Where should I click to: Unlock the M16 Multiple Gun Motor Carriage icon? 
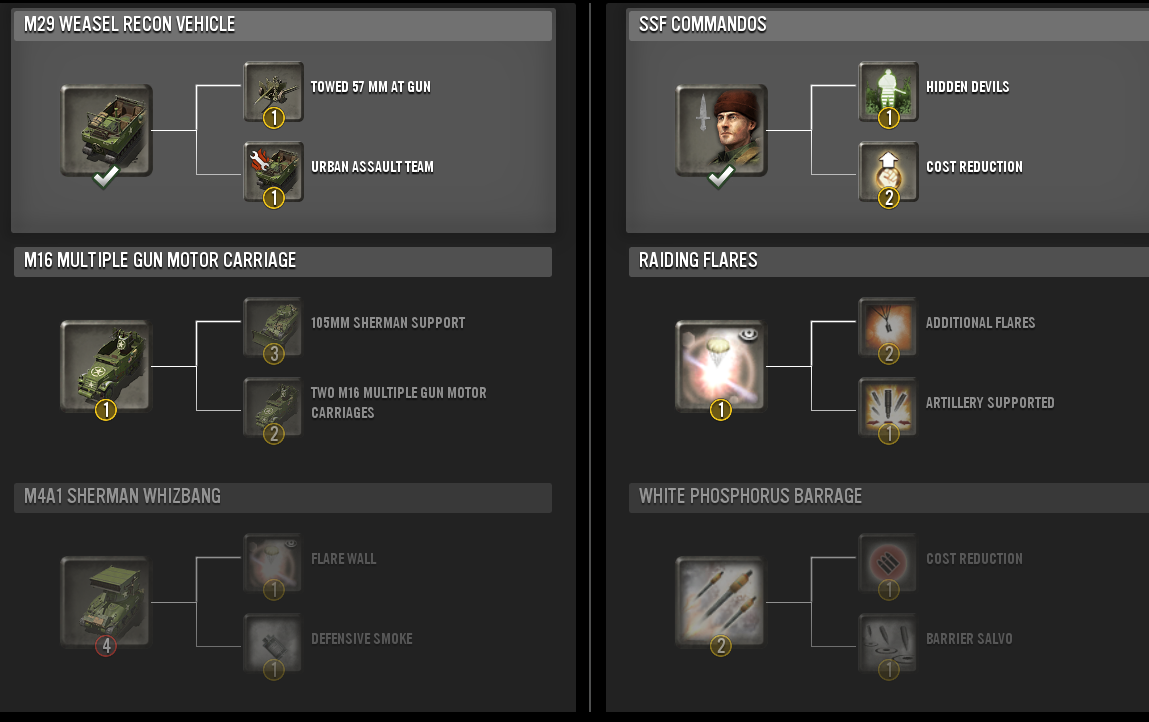[106, 366]
